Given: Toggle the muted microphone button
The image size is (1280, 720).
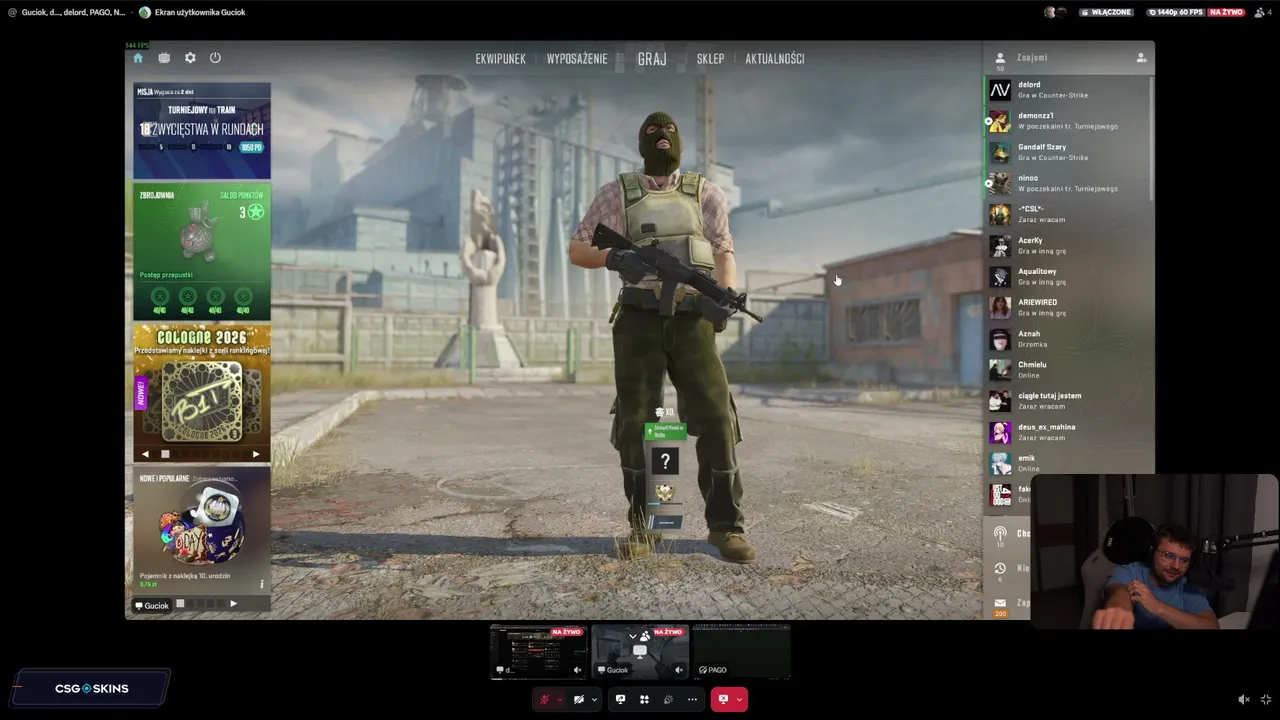Looking at the screenshot, I should click(544, 699).
